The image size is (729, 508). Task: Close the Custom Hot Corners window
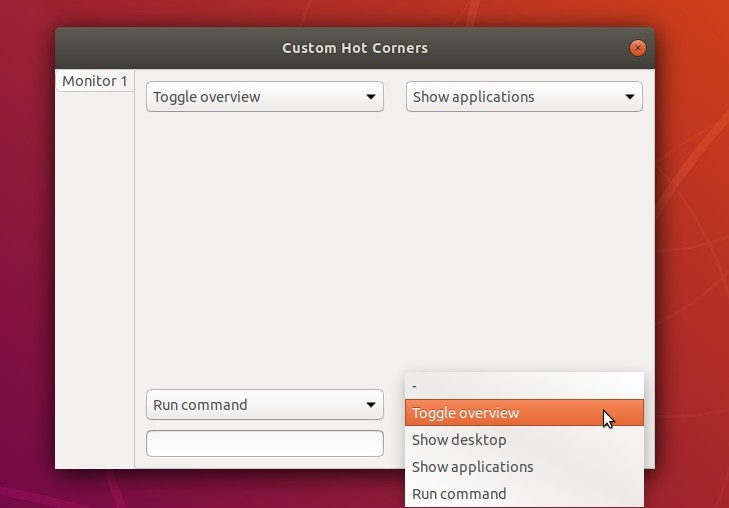click(637, 48)
